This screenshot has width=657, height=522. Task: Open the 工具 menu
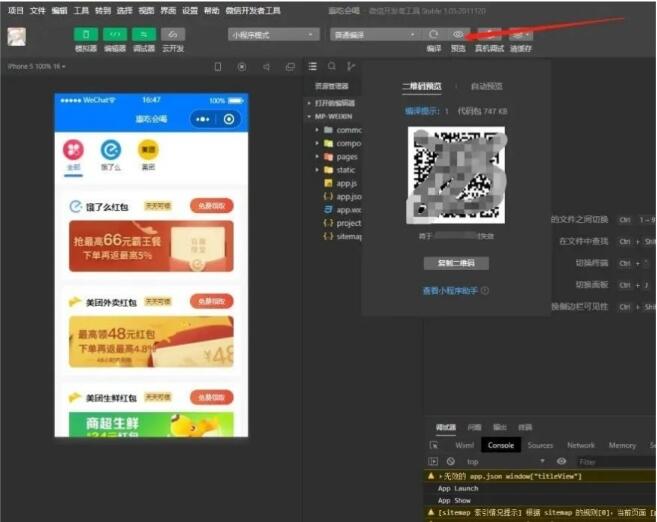coord(81,10)
